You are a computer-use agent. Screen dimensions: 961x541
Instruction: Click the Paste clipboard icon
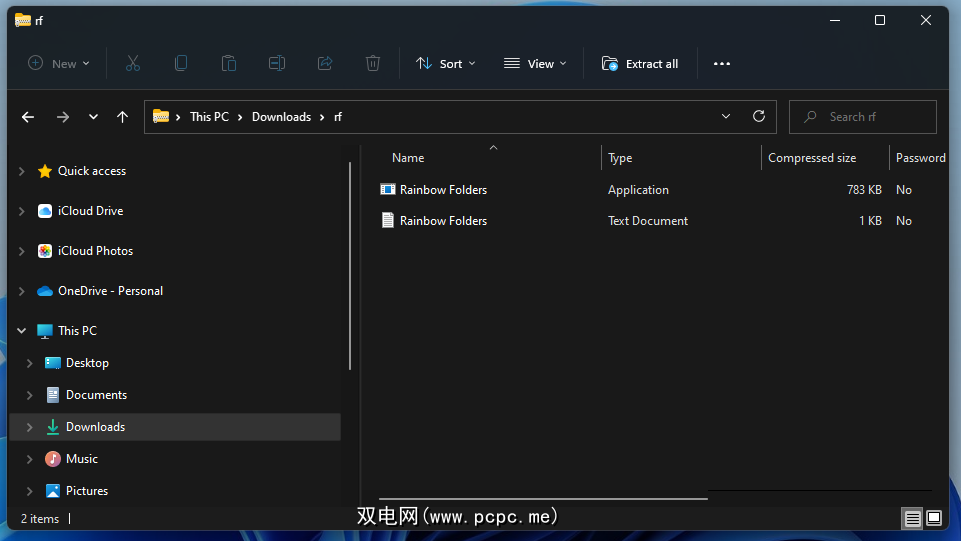[x=229, y=63]
